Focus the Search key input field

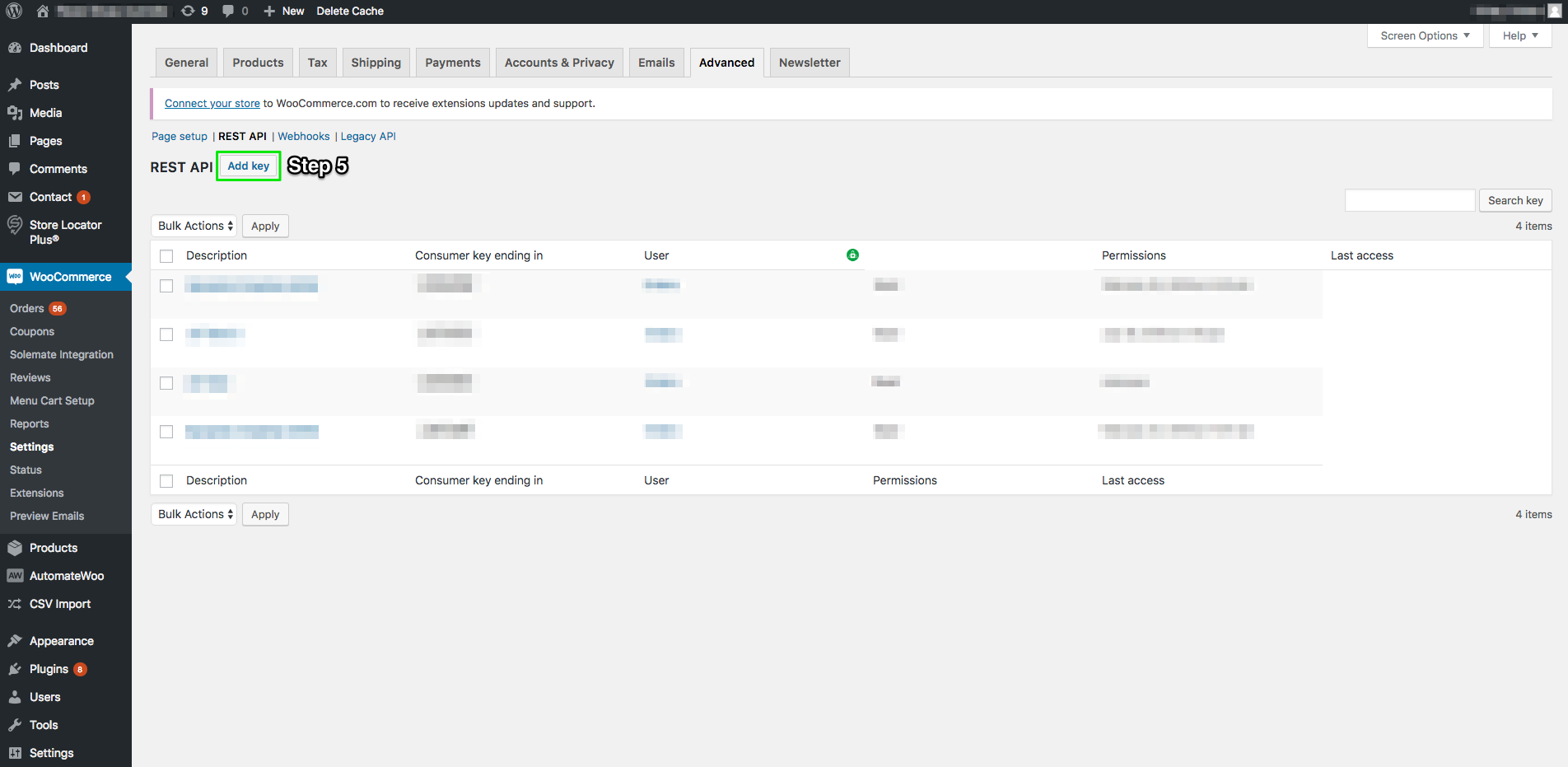click(x=1410, y=200)
